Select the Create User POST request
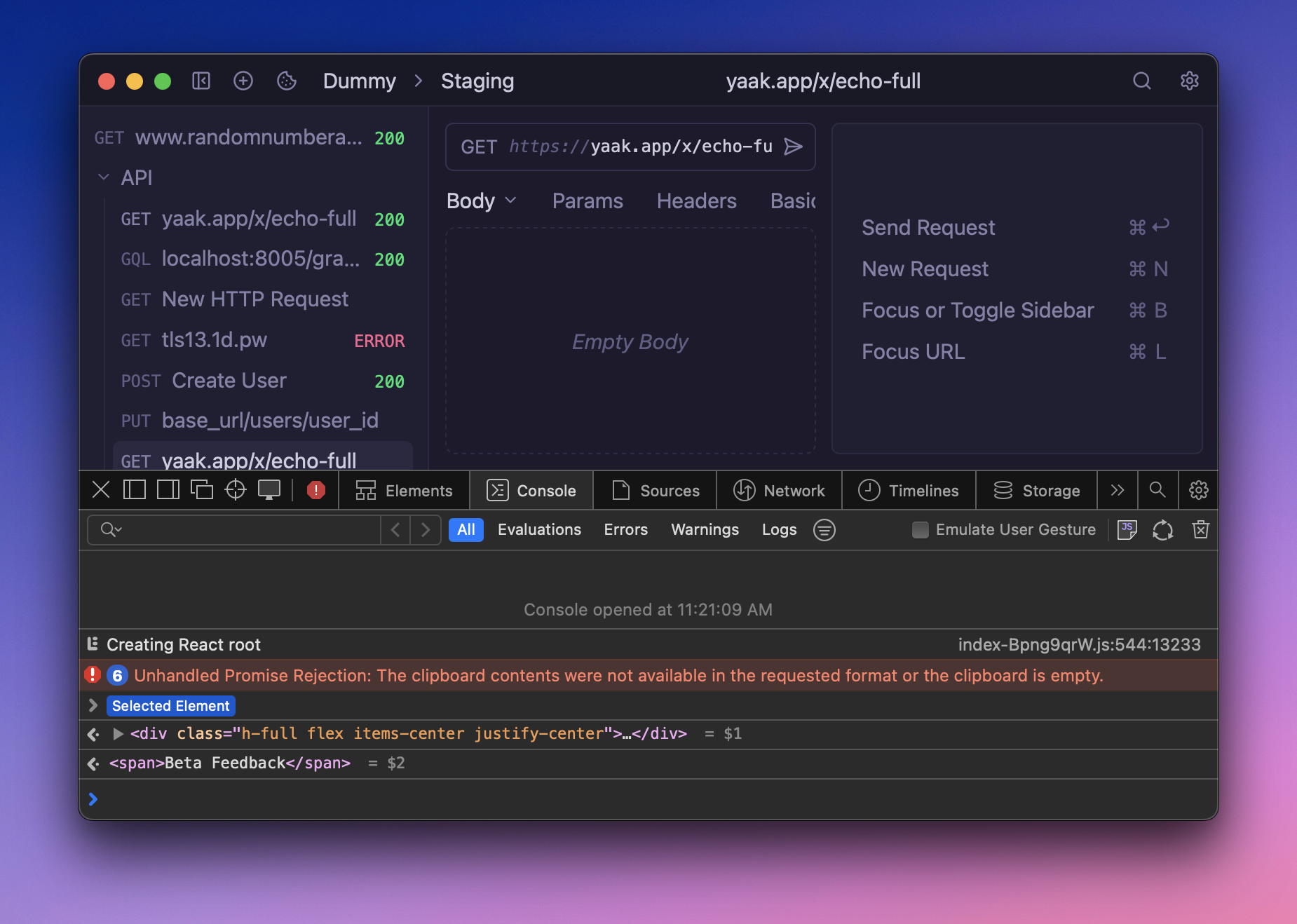The height and width of the screenshot is (924, 1297). click(229, 381)
